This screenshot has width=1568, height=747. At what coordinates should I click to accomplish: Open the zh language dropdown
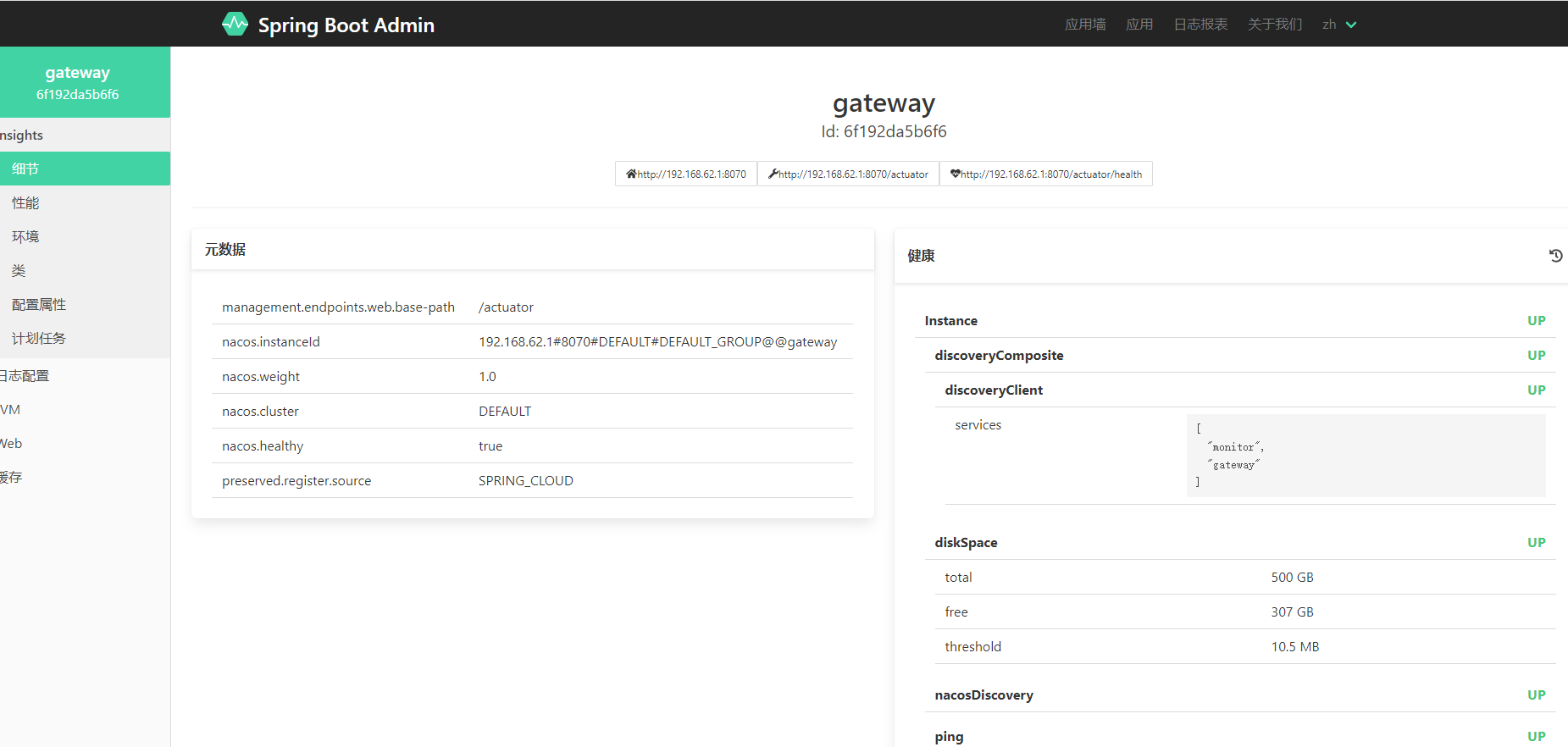(x=1339, y=25)
